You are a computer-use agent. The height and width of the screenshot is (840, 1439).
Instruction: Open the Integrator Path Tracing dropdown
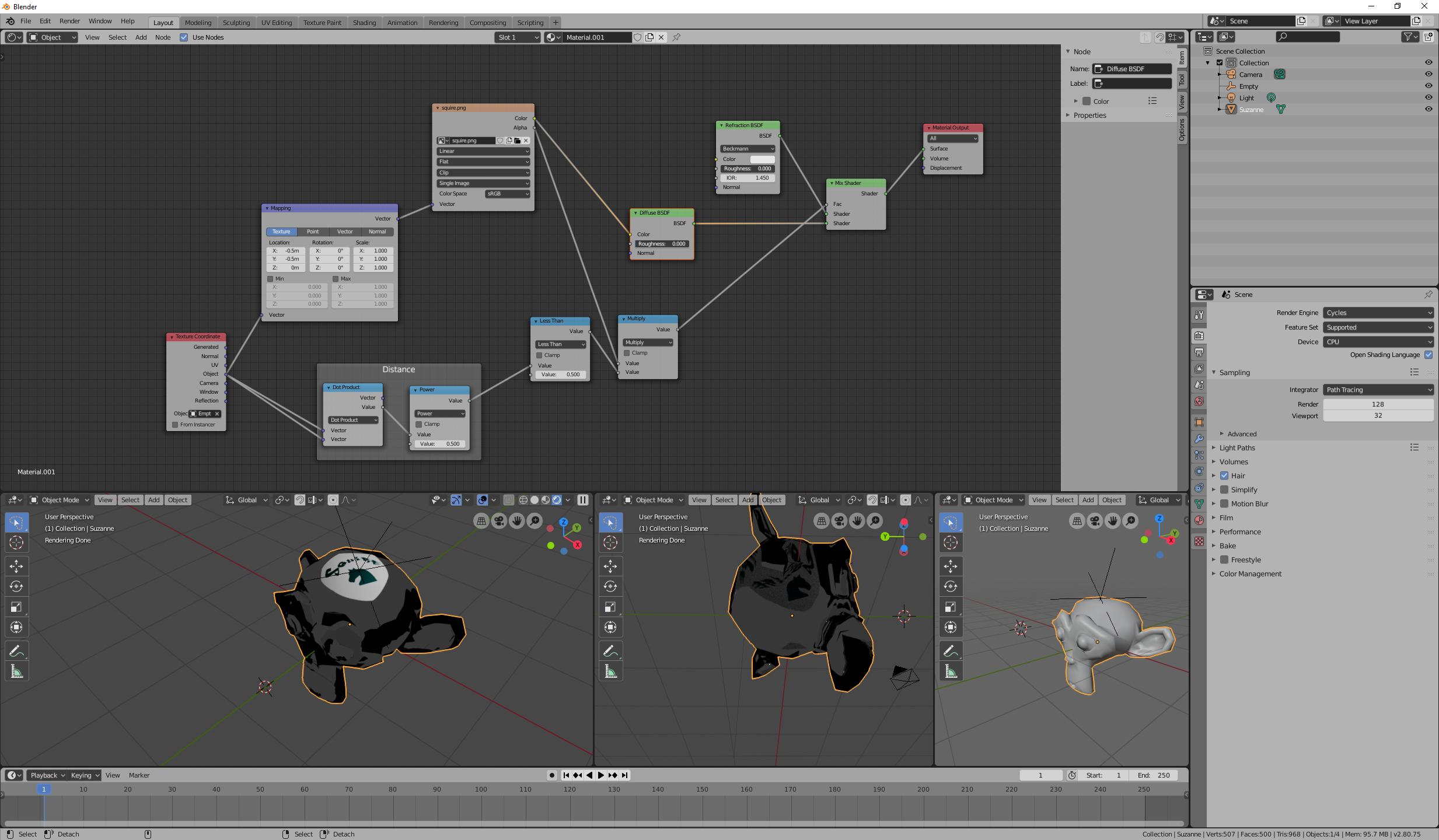[x=1378, y=390]
